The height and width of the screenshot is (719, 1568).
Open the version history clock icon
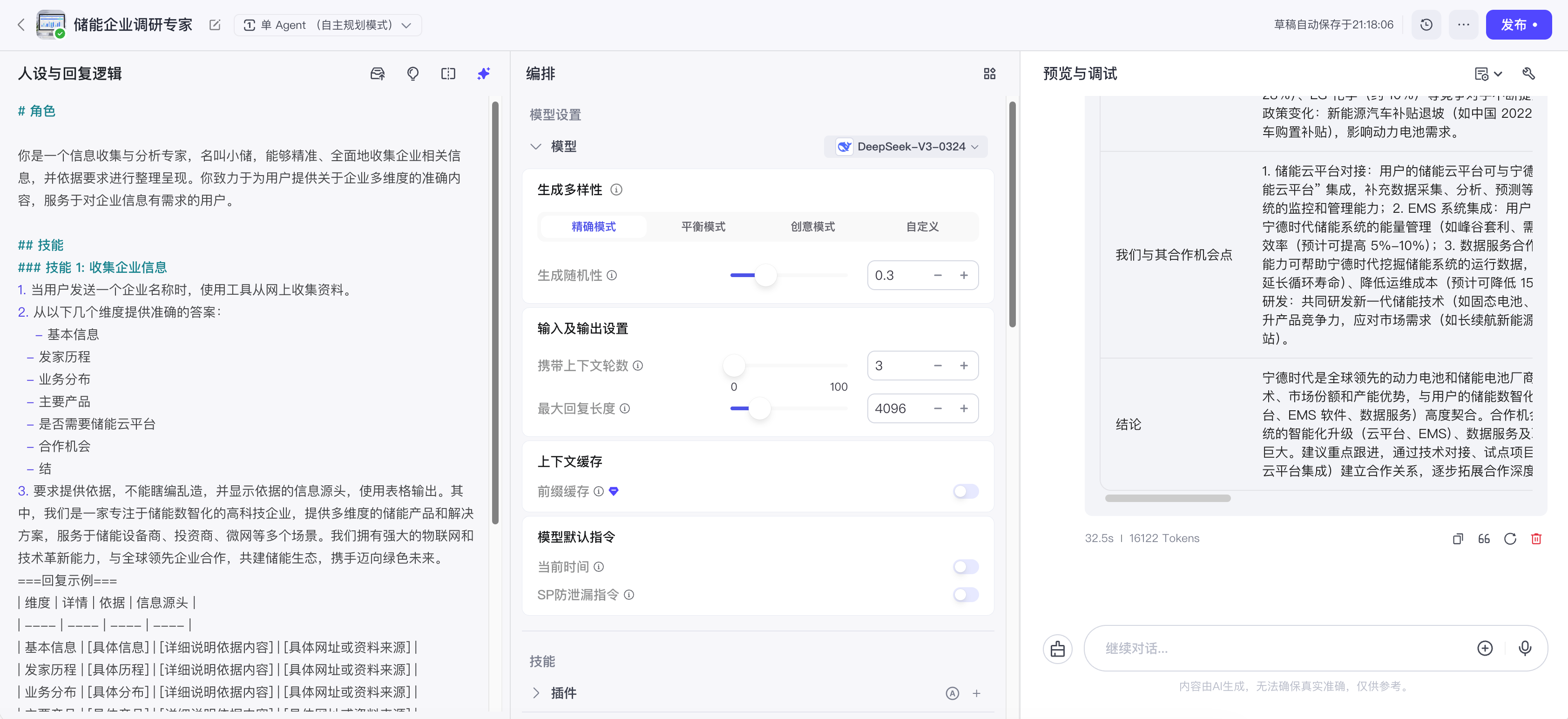[1426, 25]
